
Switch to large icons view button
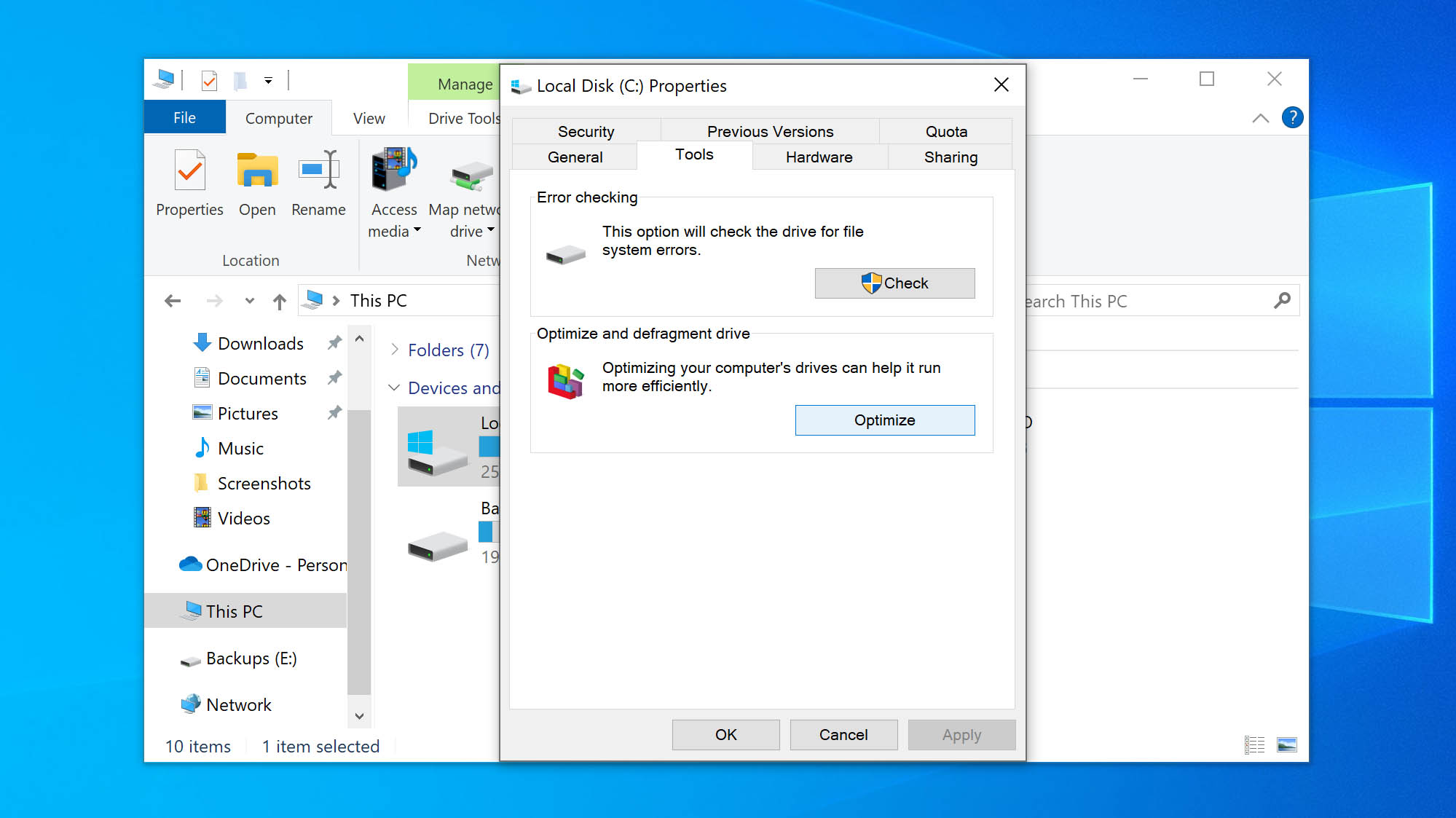(1287, 744)
